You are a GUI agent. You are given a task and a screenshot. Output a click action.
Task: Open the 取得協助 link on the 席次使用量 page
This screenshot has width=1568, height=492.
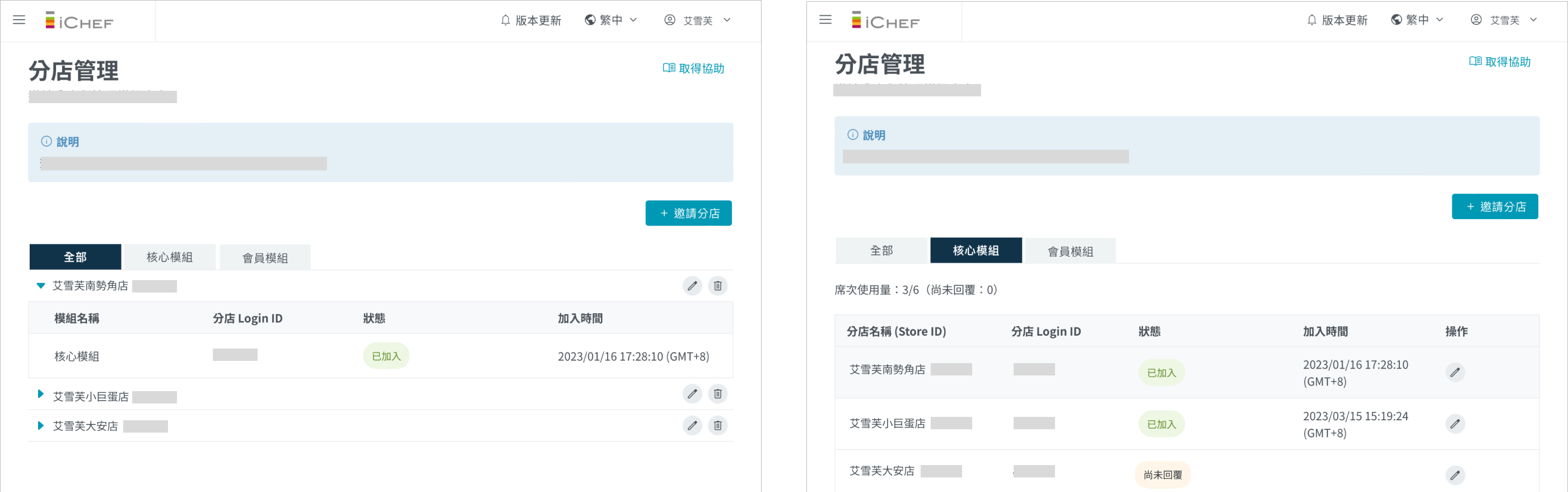1500,62
